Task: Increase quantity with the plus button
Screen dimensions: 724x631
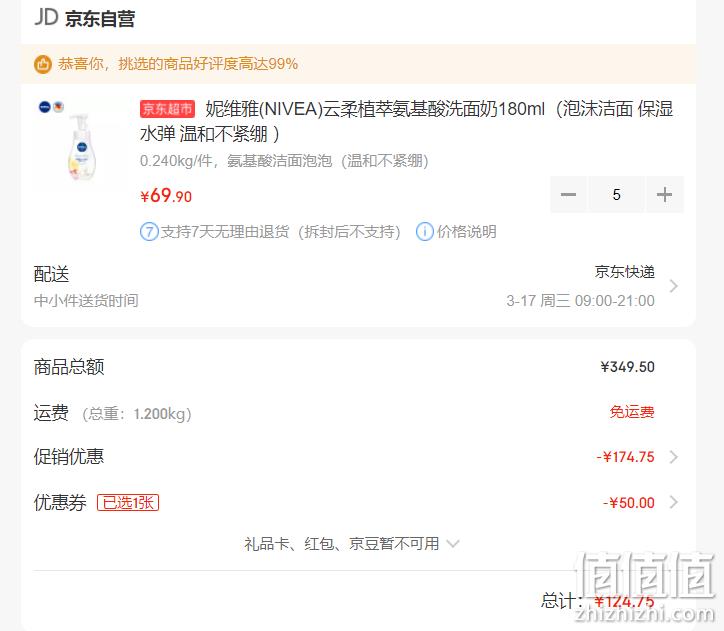Action: tap(664, 194)
